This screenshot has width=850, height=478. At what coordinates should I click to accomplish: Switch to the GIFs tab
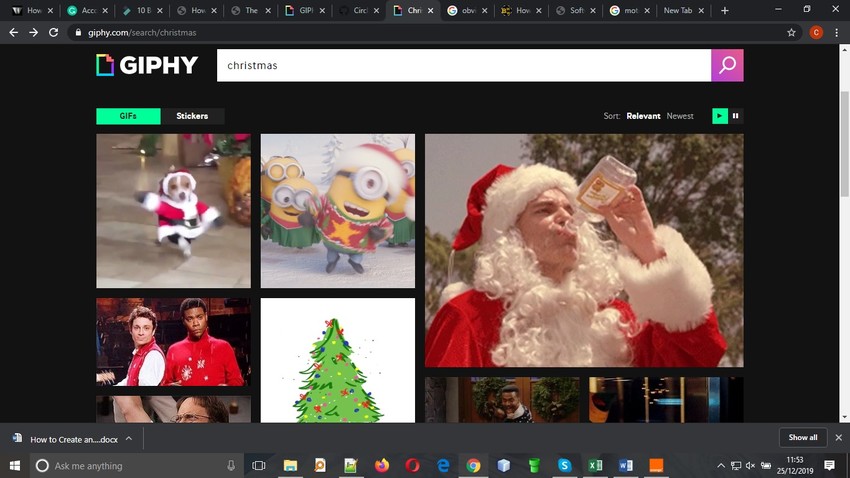click(x=128, y=116)
